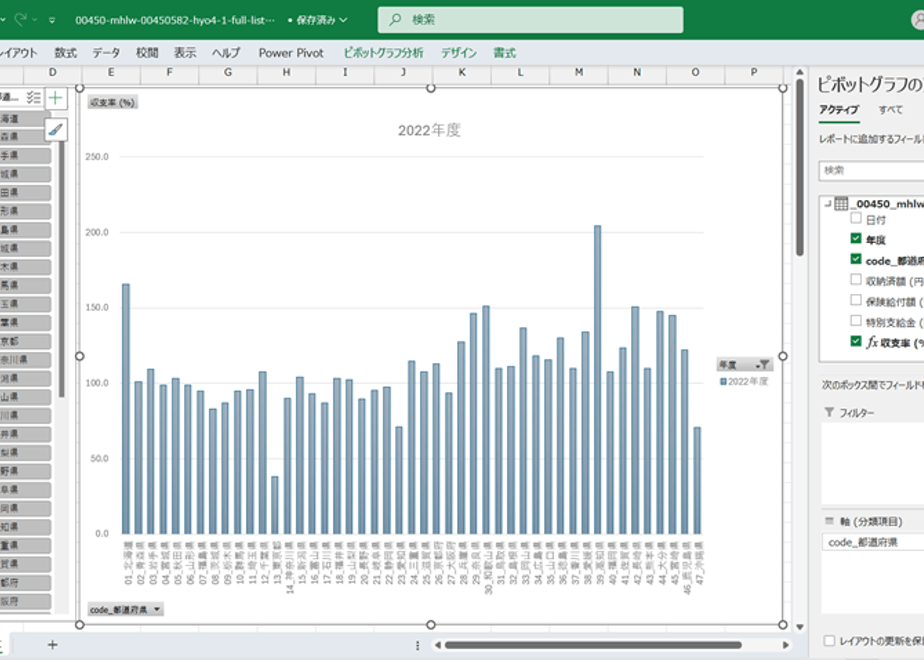Click the worksheet vertical scrollbar thumb
Image resolution: width=924 pixels, height=660 pixels.
pyautogui.click(x=800, y=168)
